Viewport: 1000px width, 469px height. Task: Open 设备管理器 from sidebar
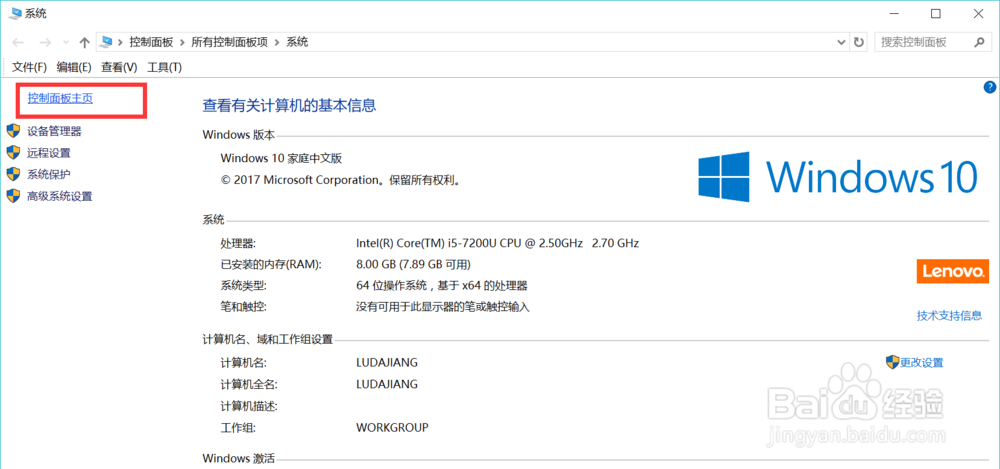pos(54,131)
